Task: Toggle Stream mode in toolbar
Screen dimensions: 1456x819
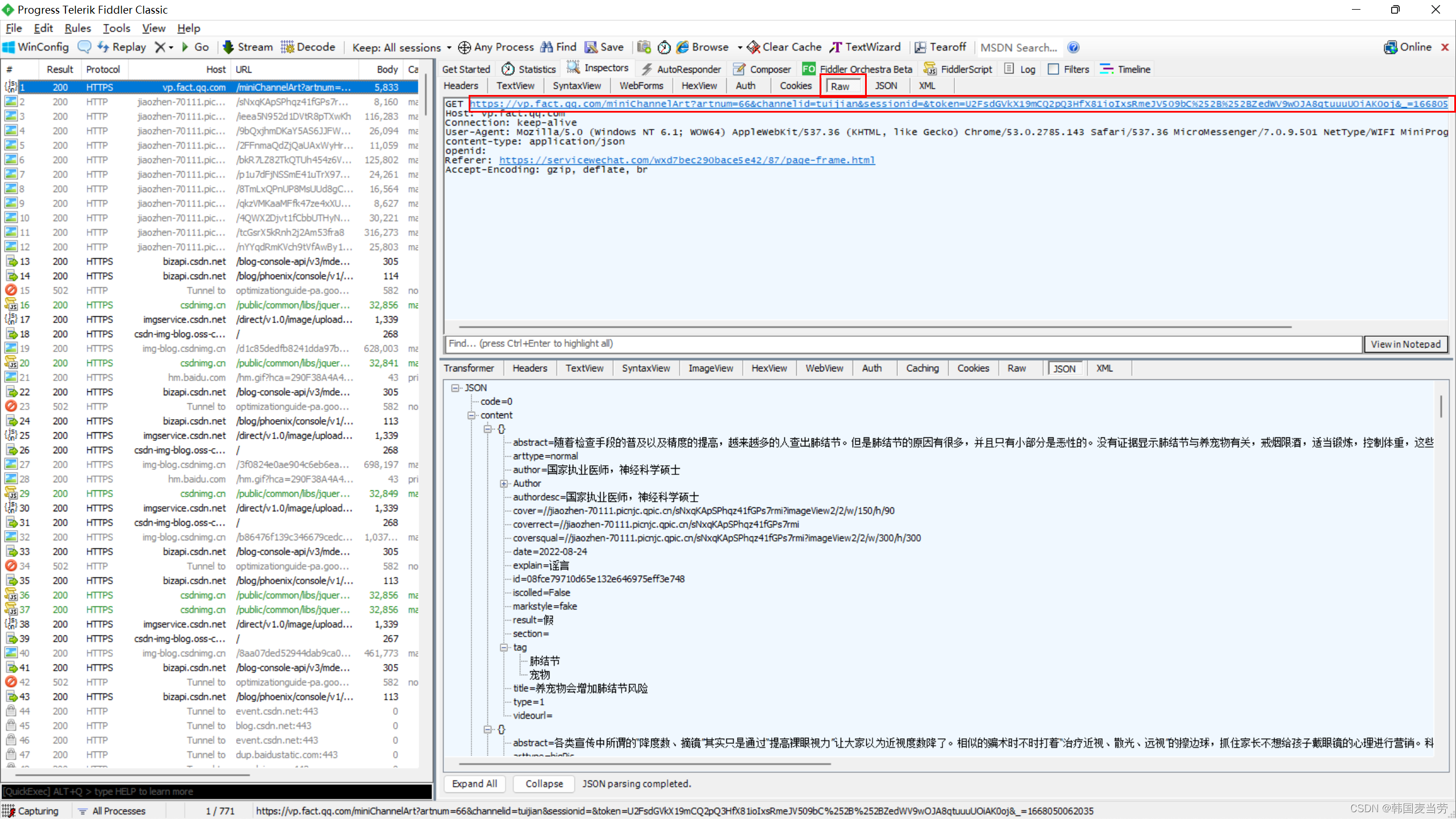Action: pyautogui.click(x=247, y=47)
